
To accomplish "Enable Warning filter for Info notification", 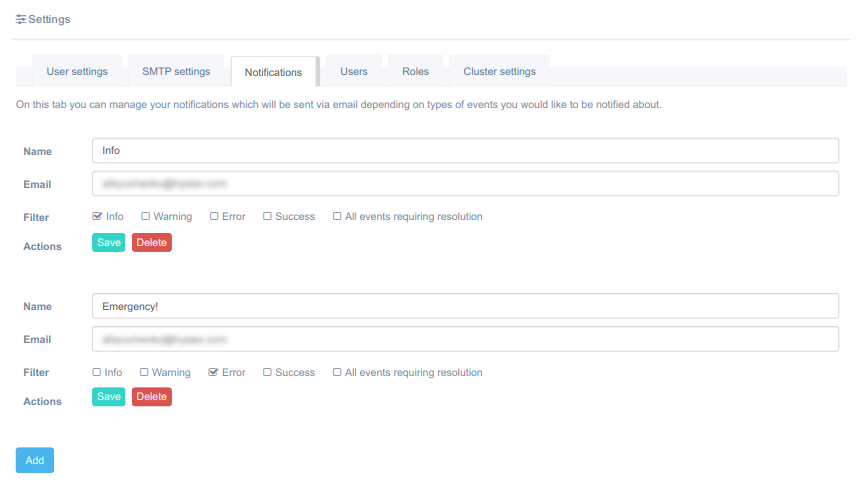I will (x=146, y=216).
